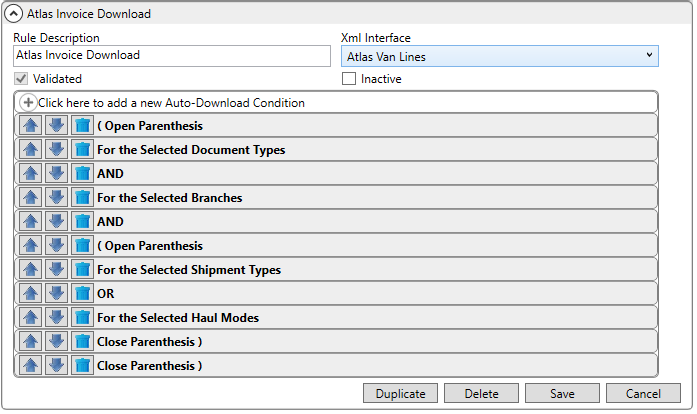Image resolution: width=697 pixels, height=414 pixels.
Task: Delete the OR condition row
Action: (x=82, y=293)
